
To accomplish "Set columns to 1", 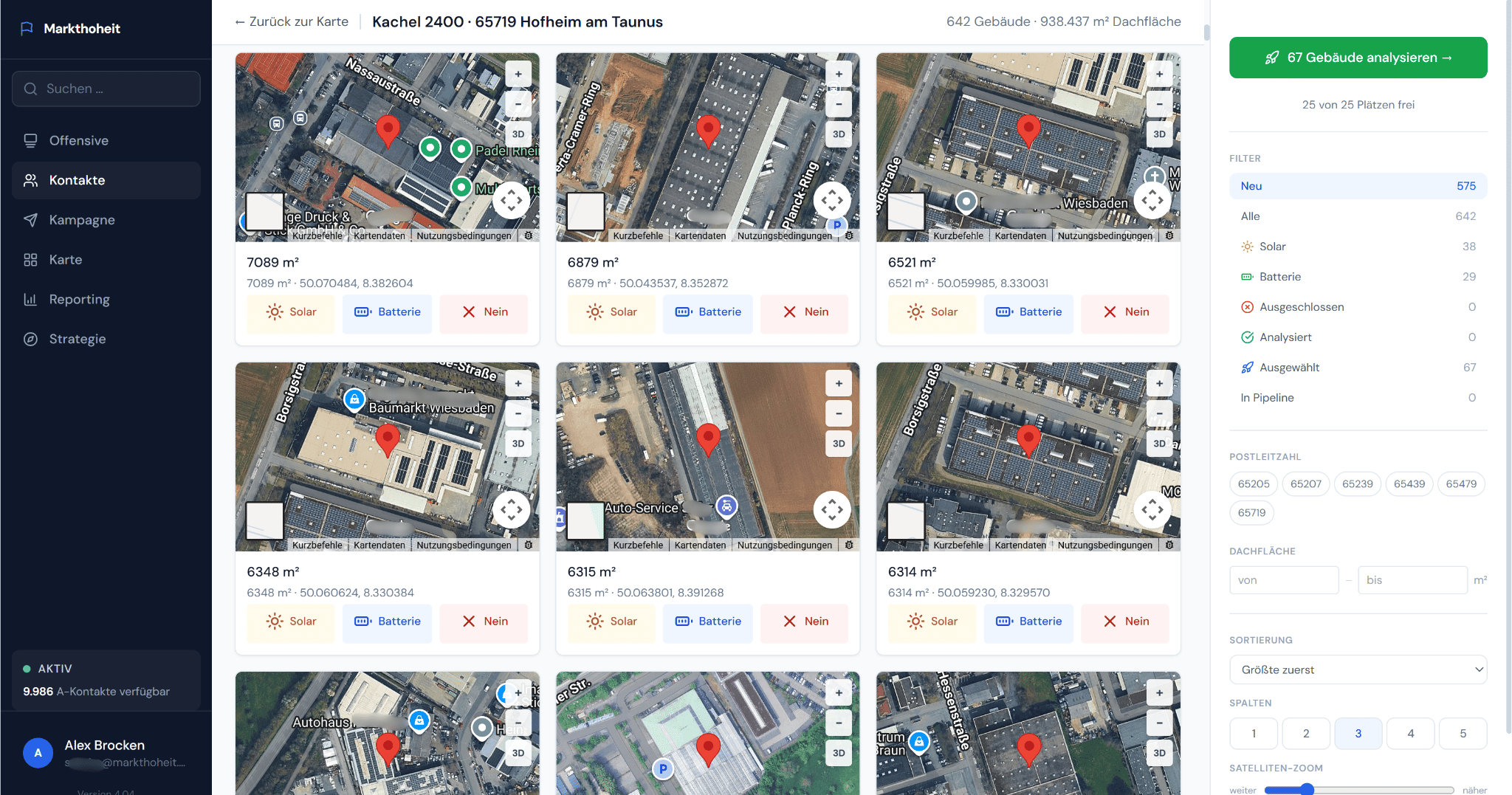I will [1254, 734].
